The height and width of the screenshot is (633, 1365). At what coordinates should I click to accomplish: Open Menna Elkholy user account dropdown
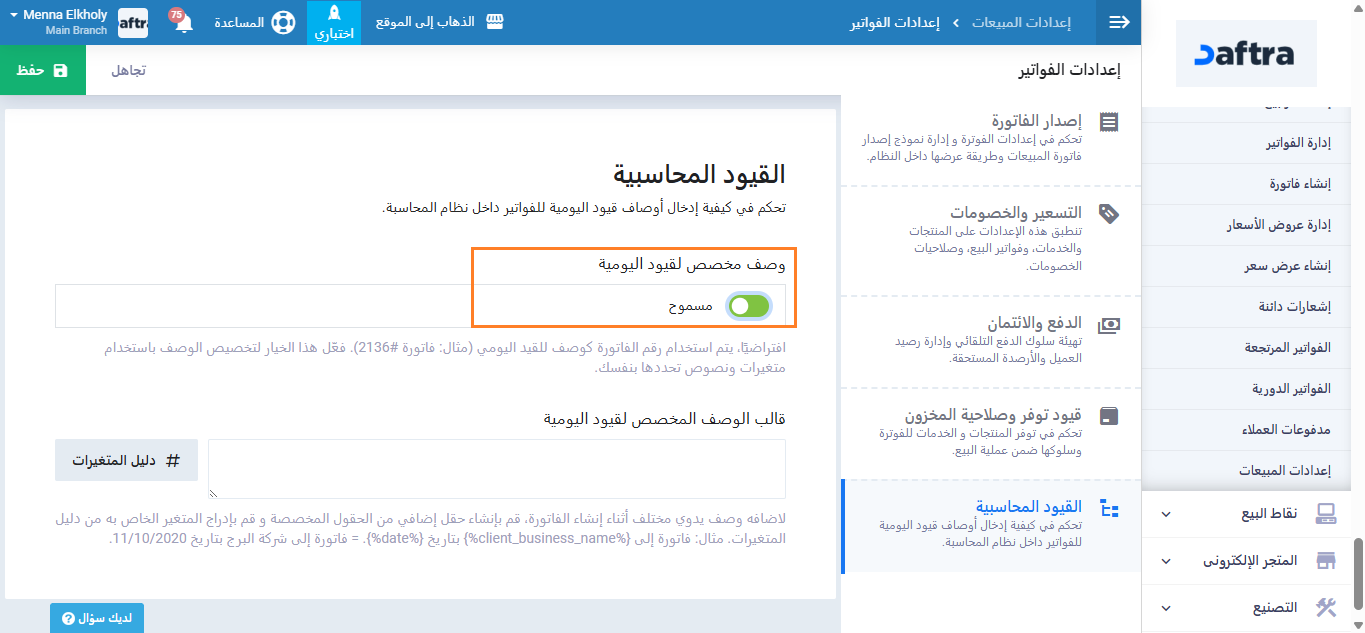click(60, 22)
